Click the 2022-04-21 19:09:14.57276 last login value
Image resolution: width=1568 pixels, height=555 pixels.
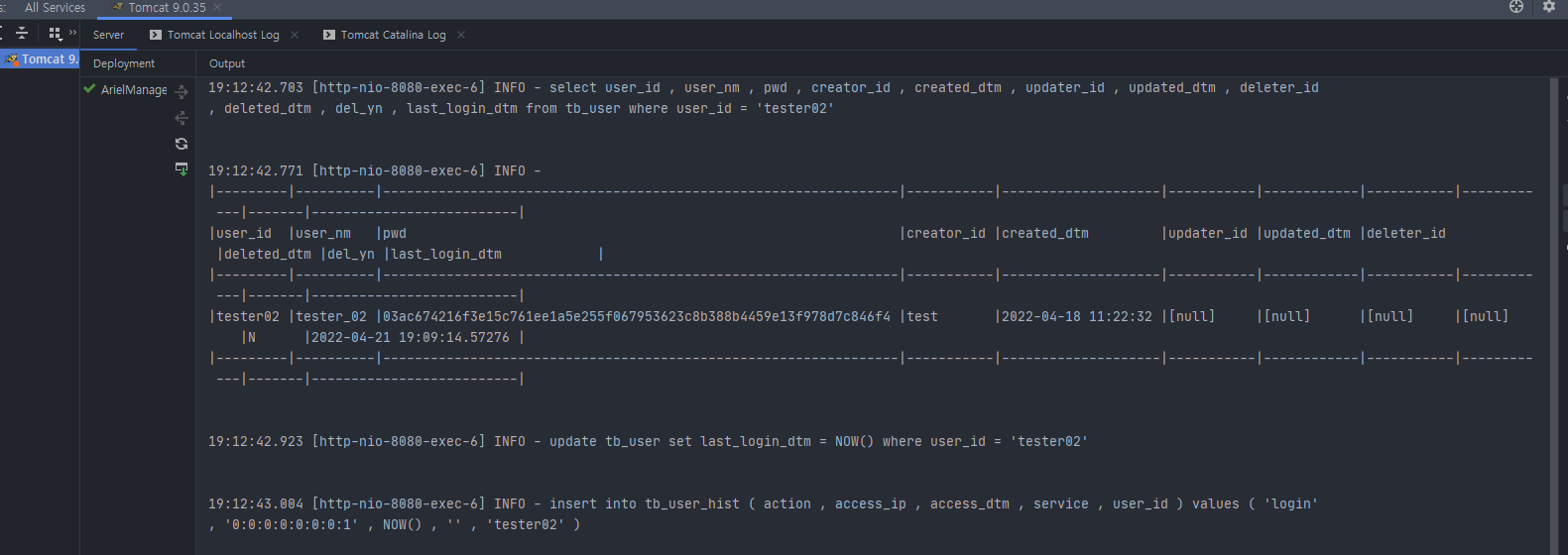click(x=411, y=338)
